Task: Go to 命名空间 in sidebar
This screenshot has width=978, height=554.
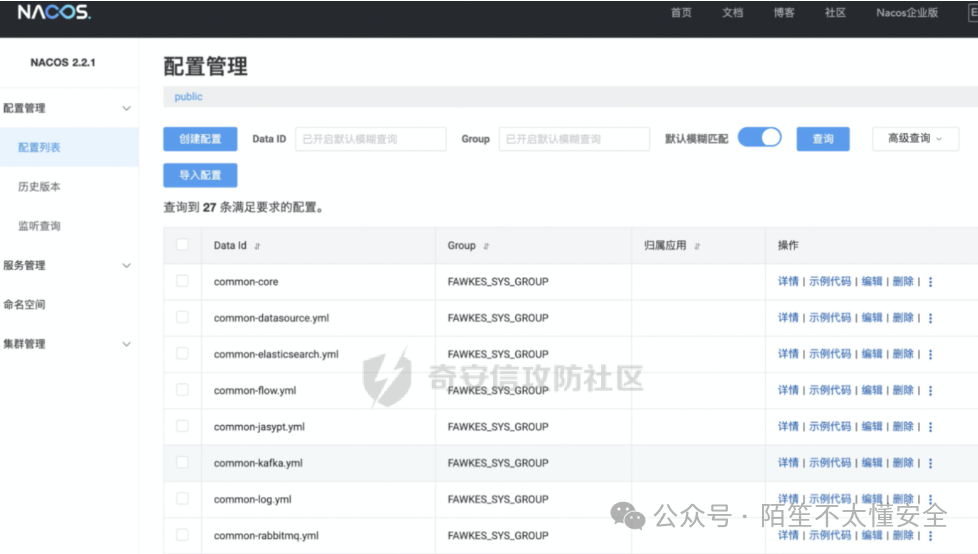Action: [x=24, y=304]
